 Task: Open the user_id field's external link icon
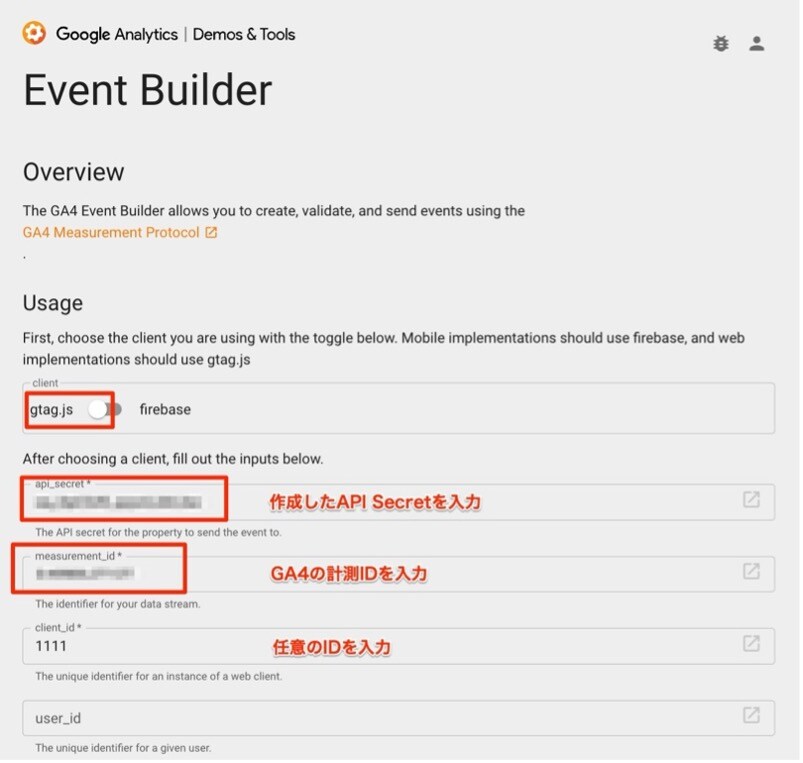coord(751,716)
